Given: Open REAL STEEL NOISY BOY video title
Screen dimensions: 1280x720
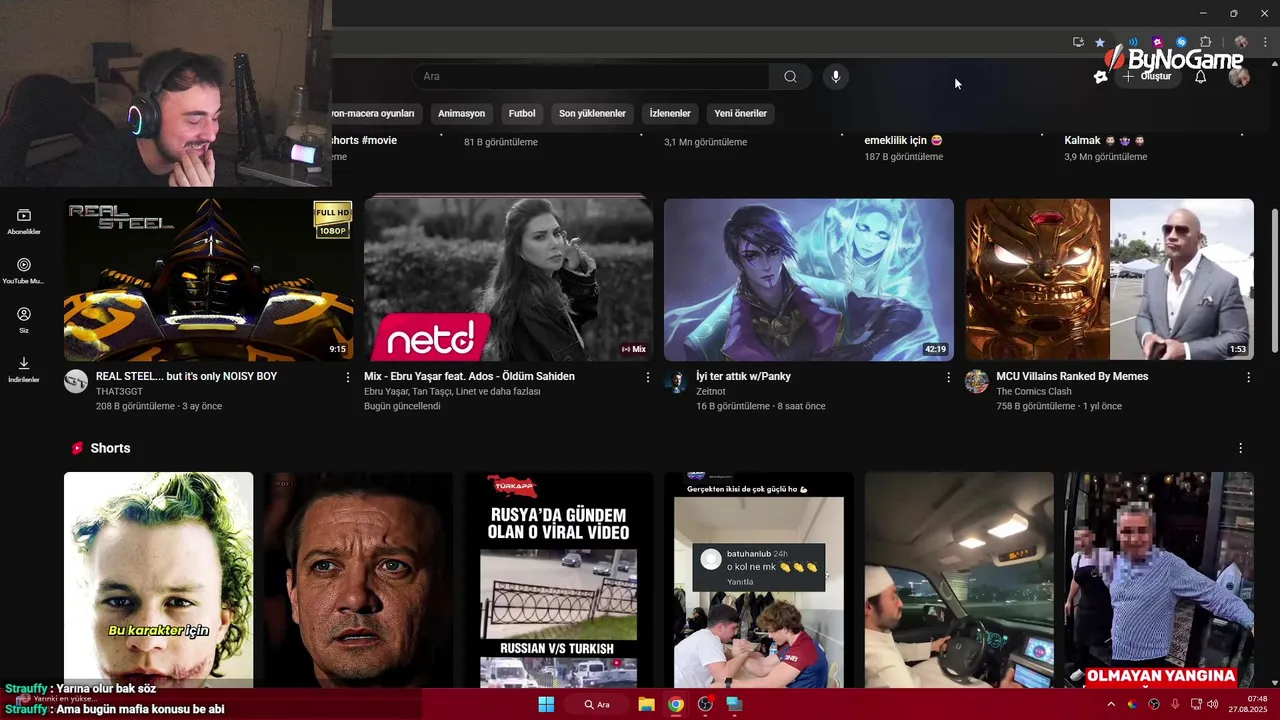Looking at the screenshot, I should pos(186,377).
